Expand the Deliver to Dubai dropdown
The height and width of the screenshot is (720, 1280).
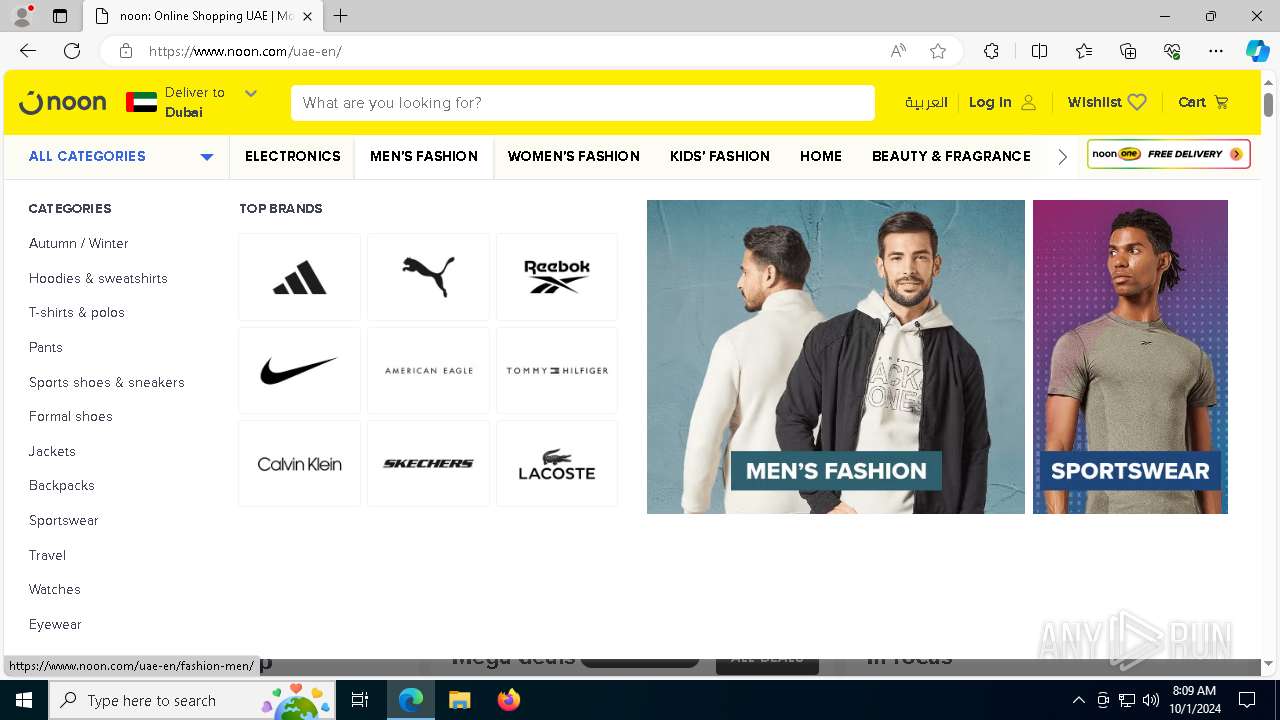click(251, 93)
